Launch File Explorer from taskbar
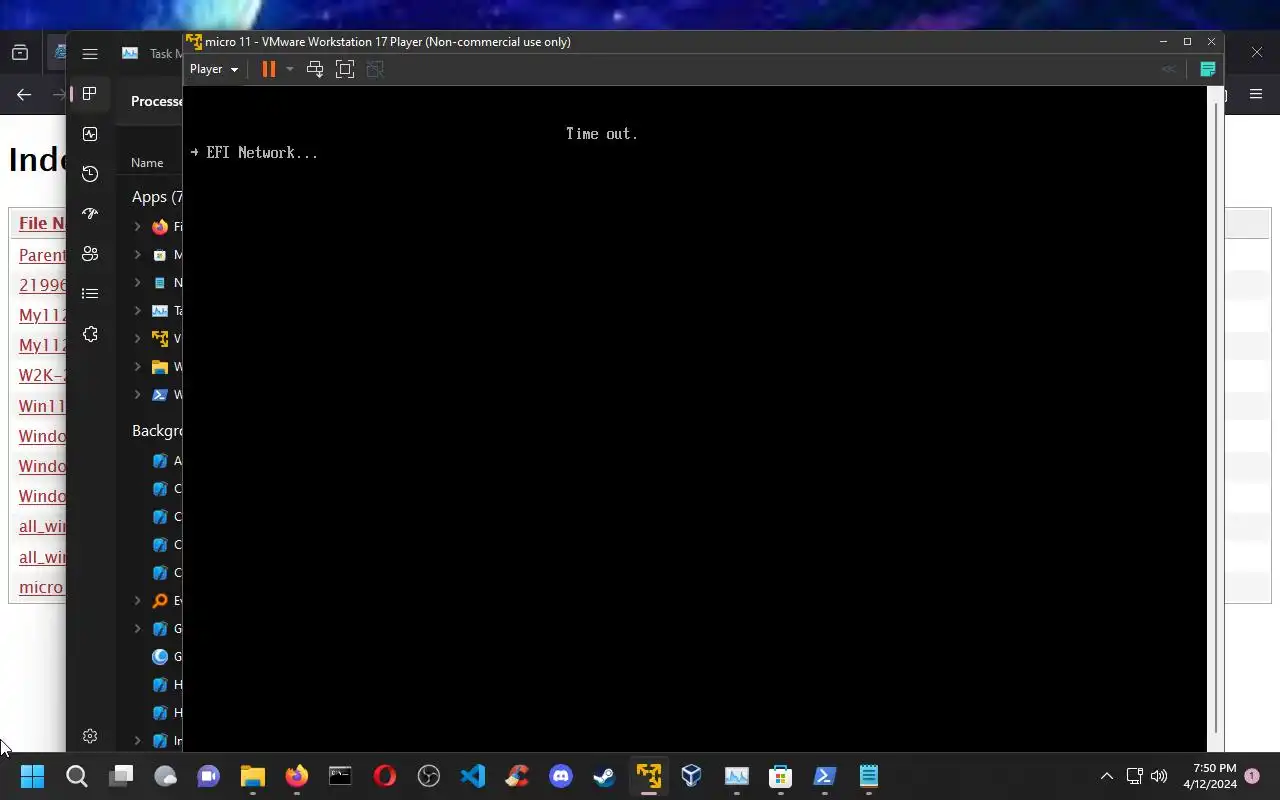The height and width of the screenshot is (800, 1280). pyautogui.click(x=252, y=776)
